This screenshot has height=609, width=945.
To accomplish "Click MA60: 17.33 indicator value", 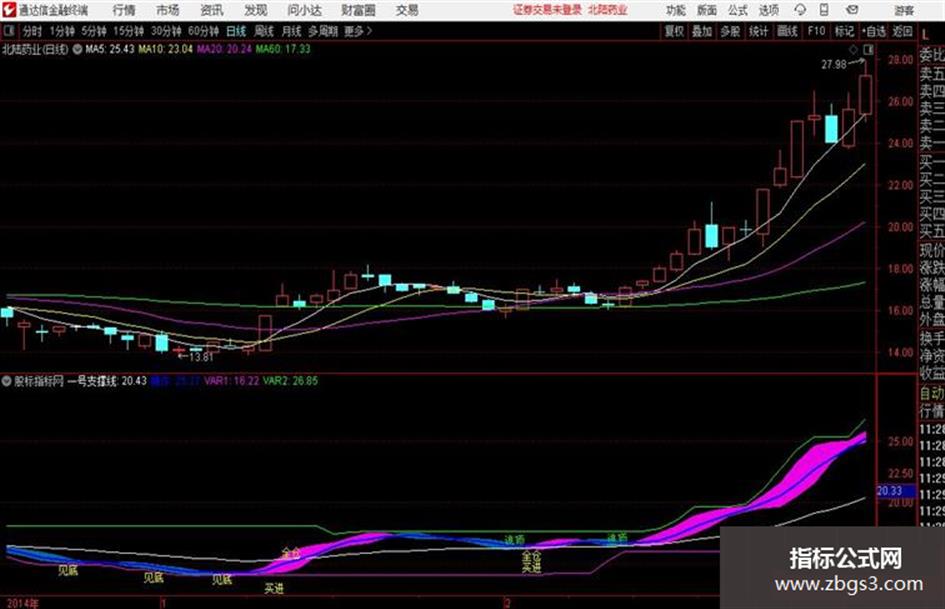I will tap(283, 49).
